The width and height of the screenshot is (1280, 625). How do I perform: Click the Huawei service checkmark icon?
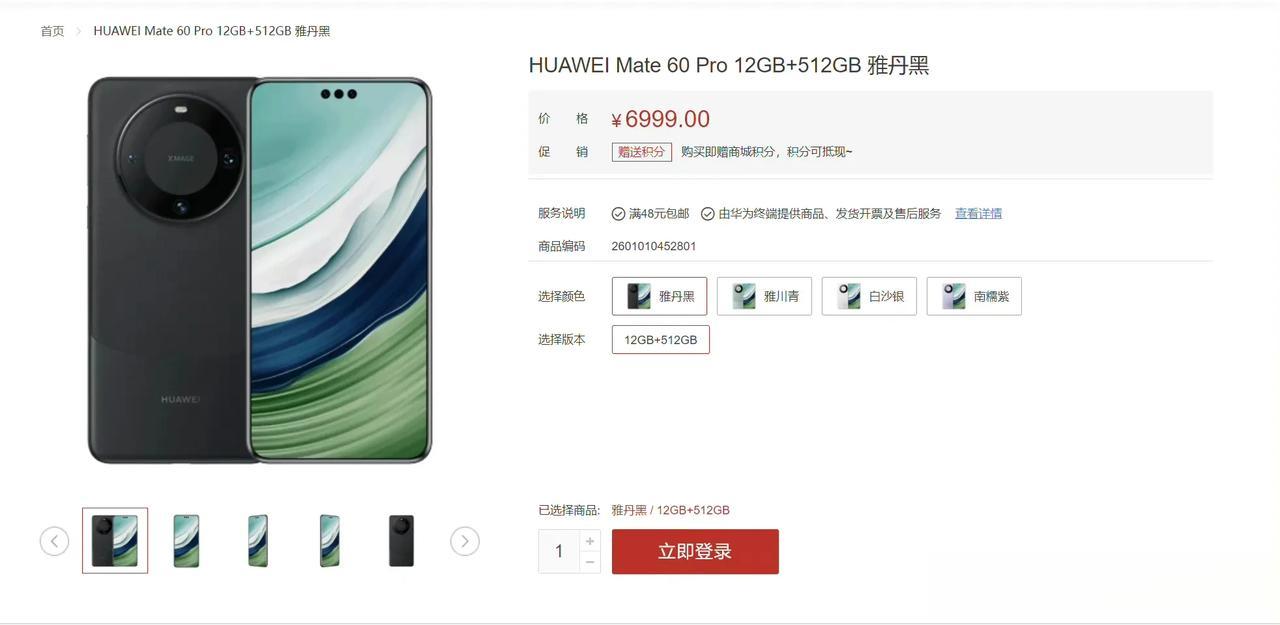(708, 214)
